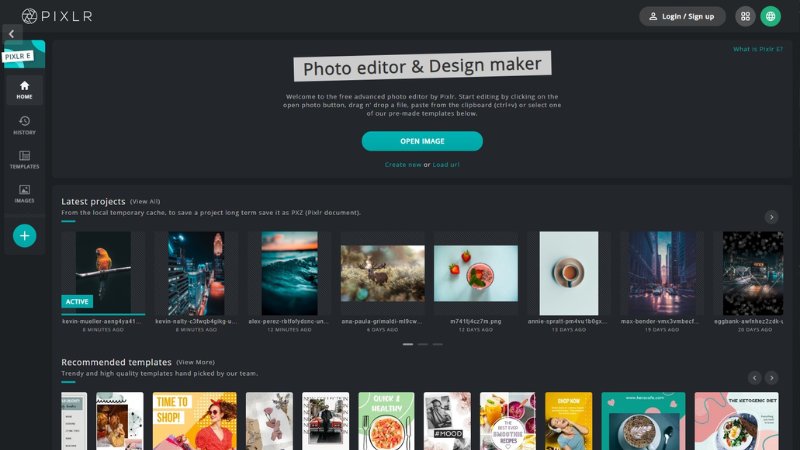
Task: Open the Home section in the sidebar
Action: click(24, 90)
